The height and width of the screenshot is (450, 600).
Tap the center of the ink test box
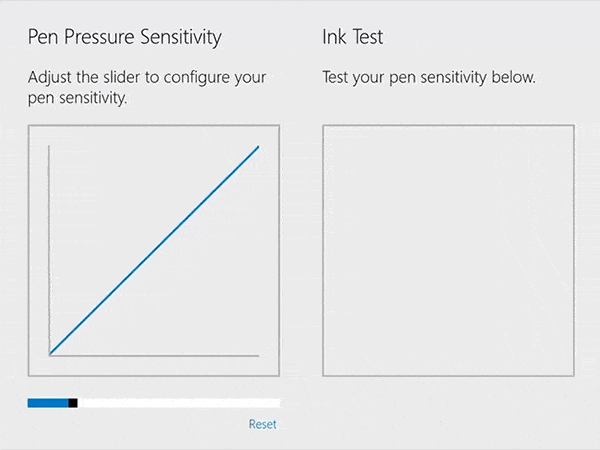point(448,251)
